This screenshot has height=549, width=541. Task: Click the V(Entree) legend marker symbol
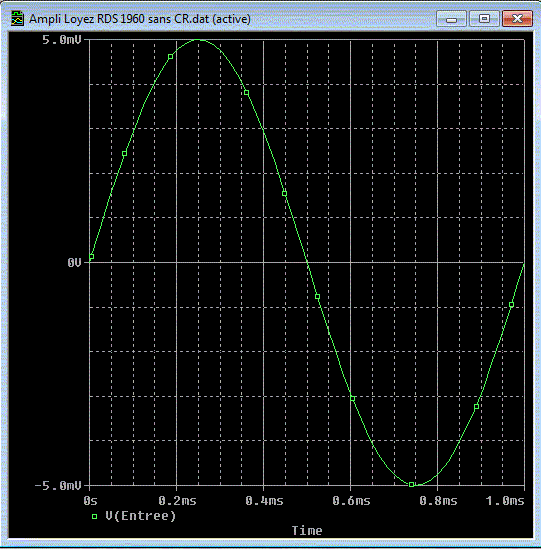pyautogui.click(x=94, y=516)
